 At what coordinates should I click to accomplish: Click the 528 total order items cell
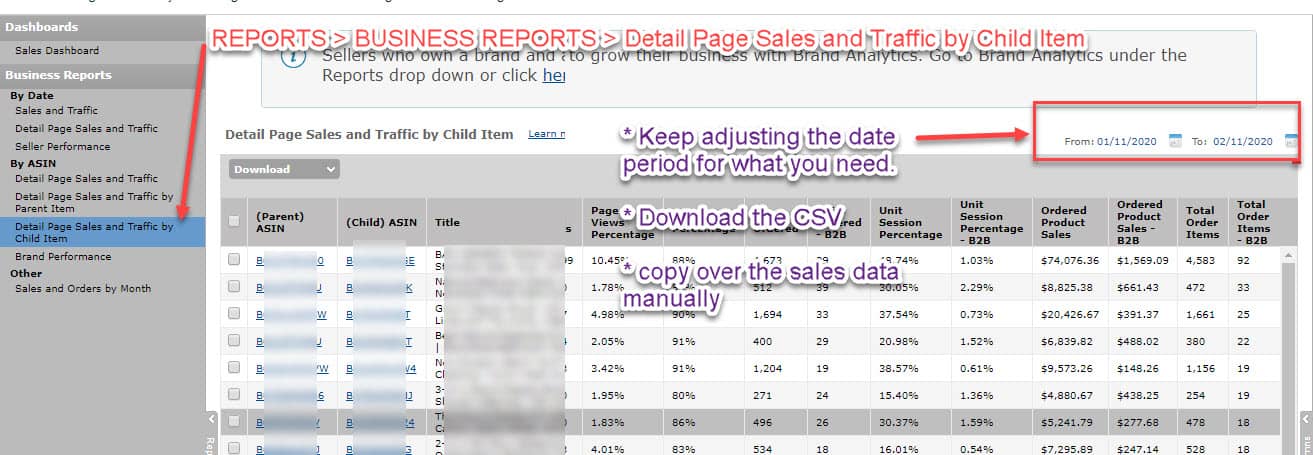[x=1196, y=449]
